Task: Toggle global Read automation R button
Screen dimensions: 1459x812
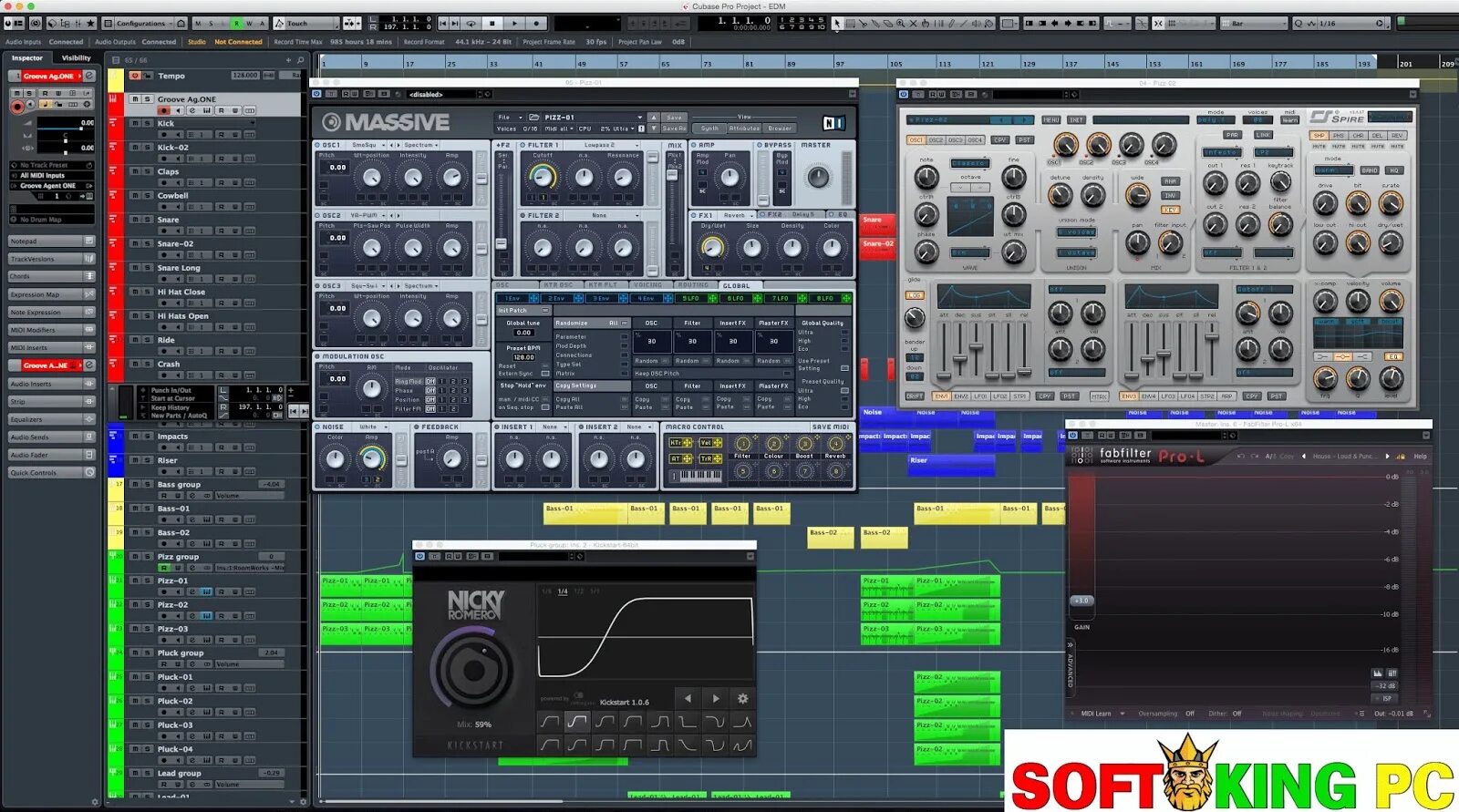Action: tap(236, 23)
